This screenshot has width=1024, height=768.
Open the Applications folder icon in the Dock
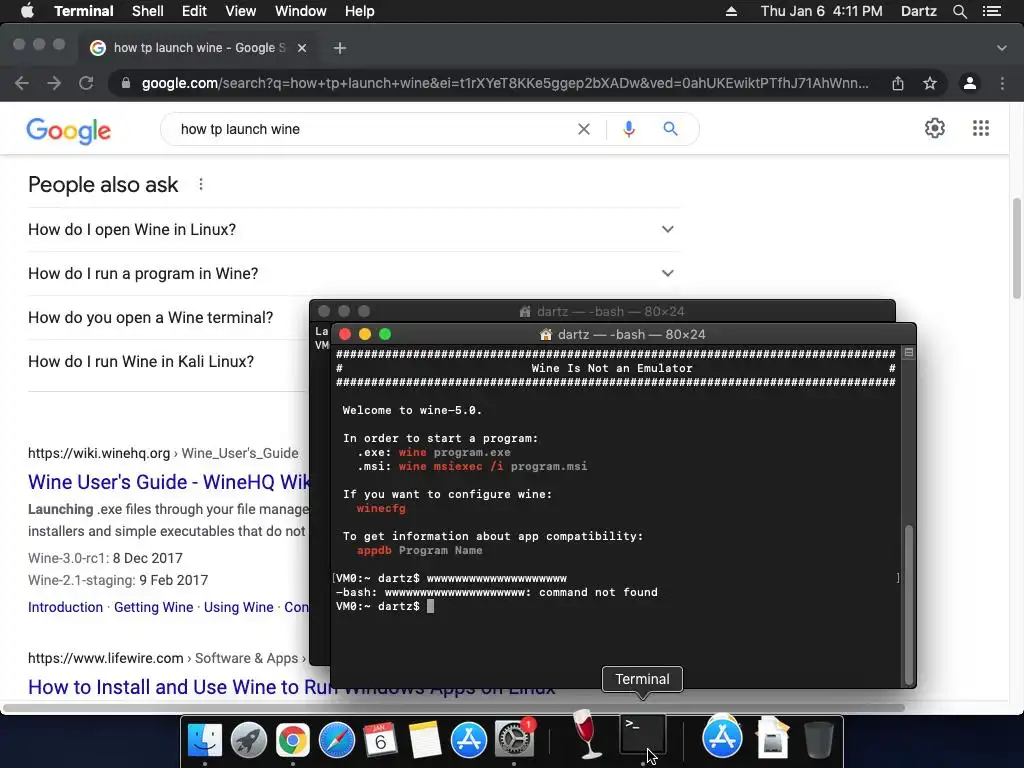pyautogui.click(x=722, y=738)
